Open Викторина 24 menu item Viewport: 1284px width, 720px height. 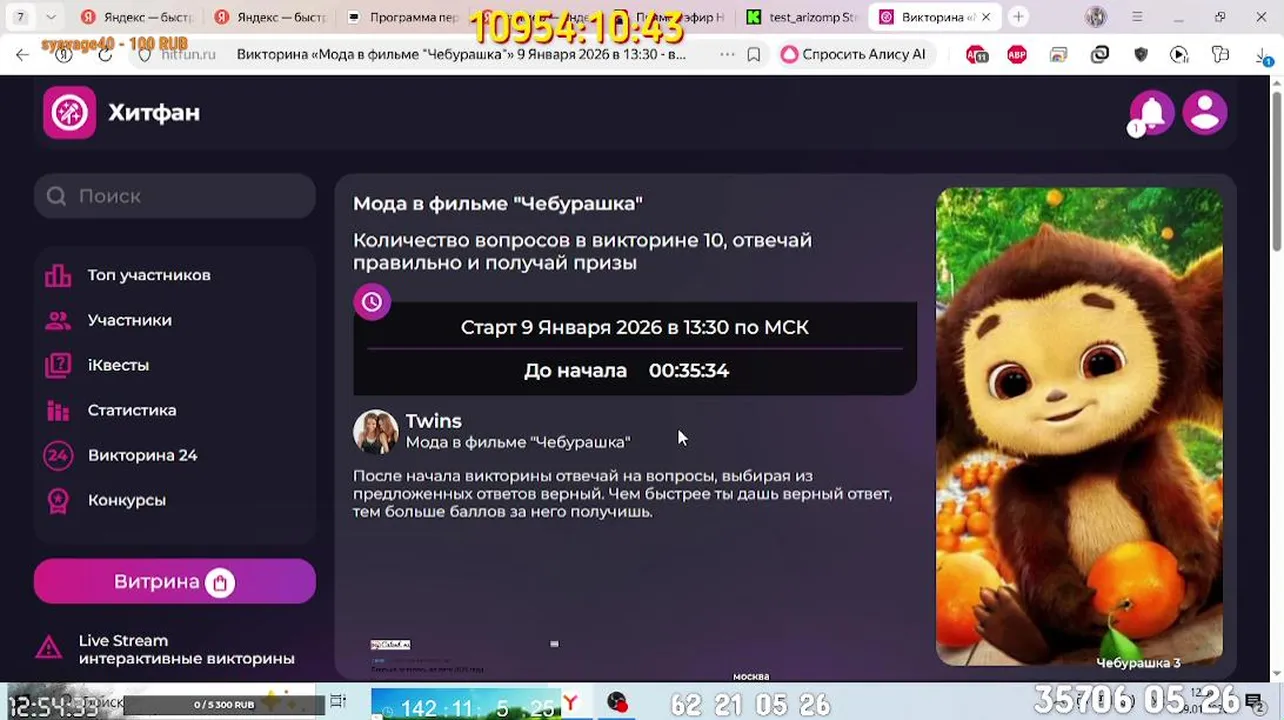click(142, 455)
